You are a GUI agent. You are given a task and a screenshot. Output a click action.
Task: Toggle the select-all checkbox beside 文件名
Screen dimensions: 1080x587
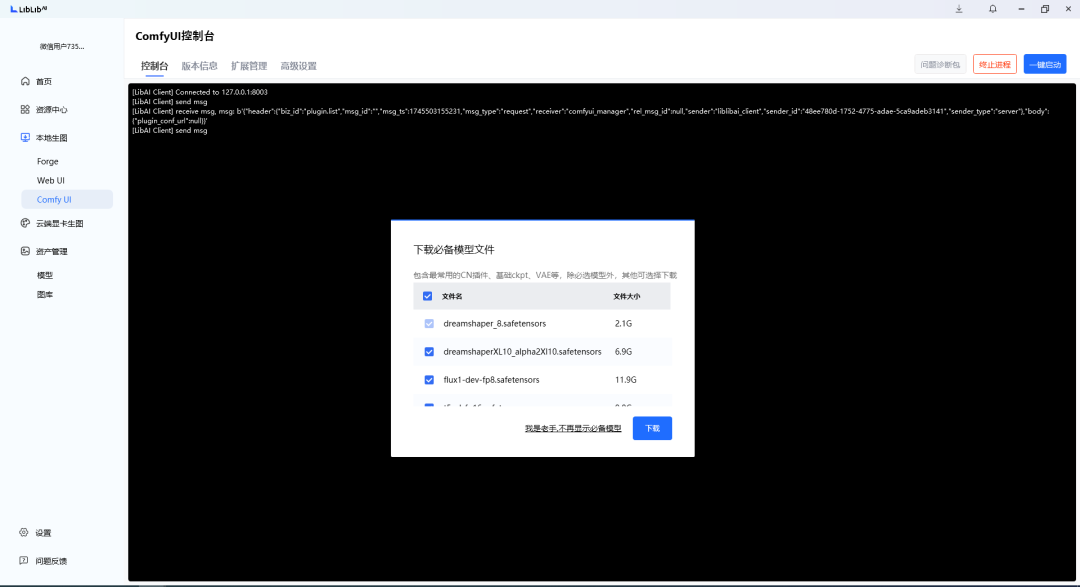(x=427, y=296)
